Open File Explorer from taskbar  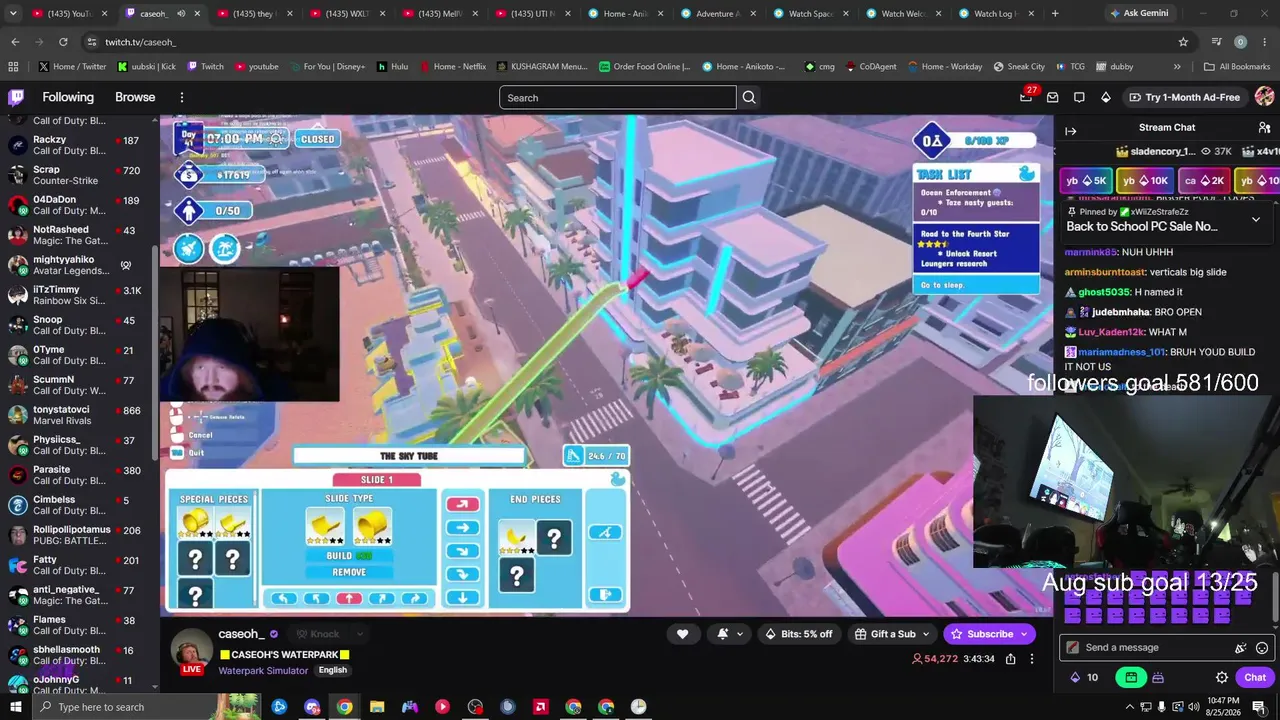click(377, 707)
